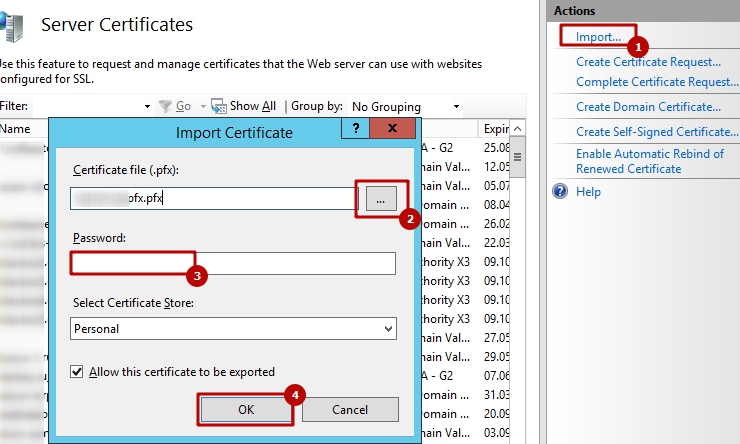The height and width of the screenshot is (444, 740).
Task: Select Create Certificate Request... action
Action: point(648,62)
